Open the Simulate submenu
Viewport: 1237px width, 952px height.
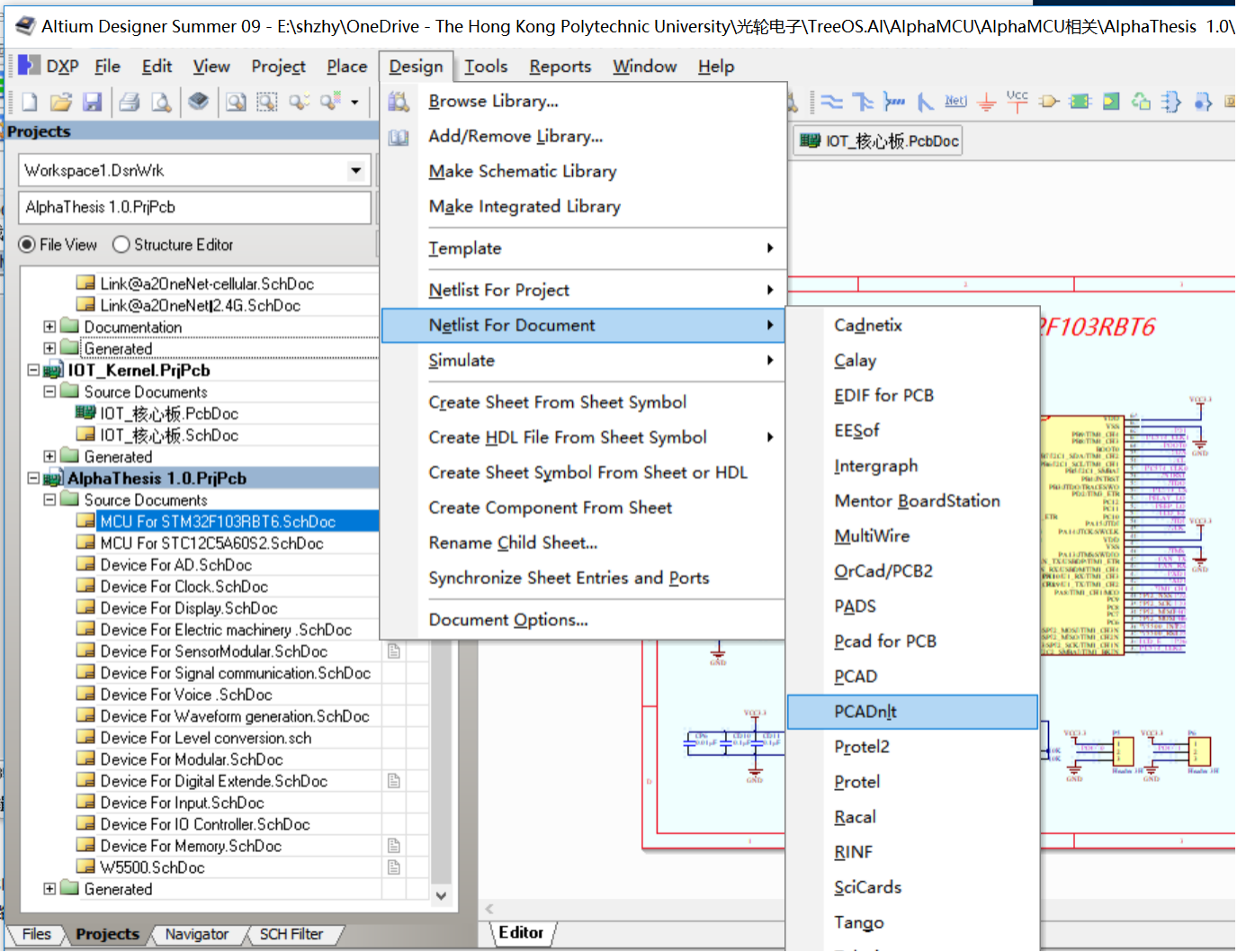(x=584, y=360)
